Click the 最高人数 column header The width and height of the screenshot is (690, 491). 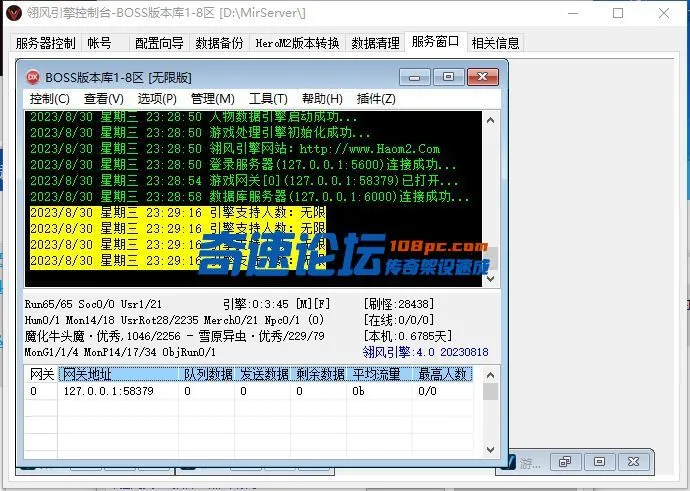tap(442, 374)
